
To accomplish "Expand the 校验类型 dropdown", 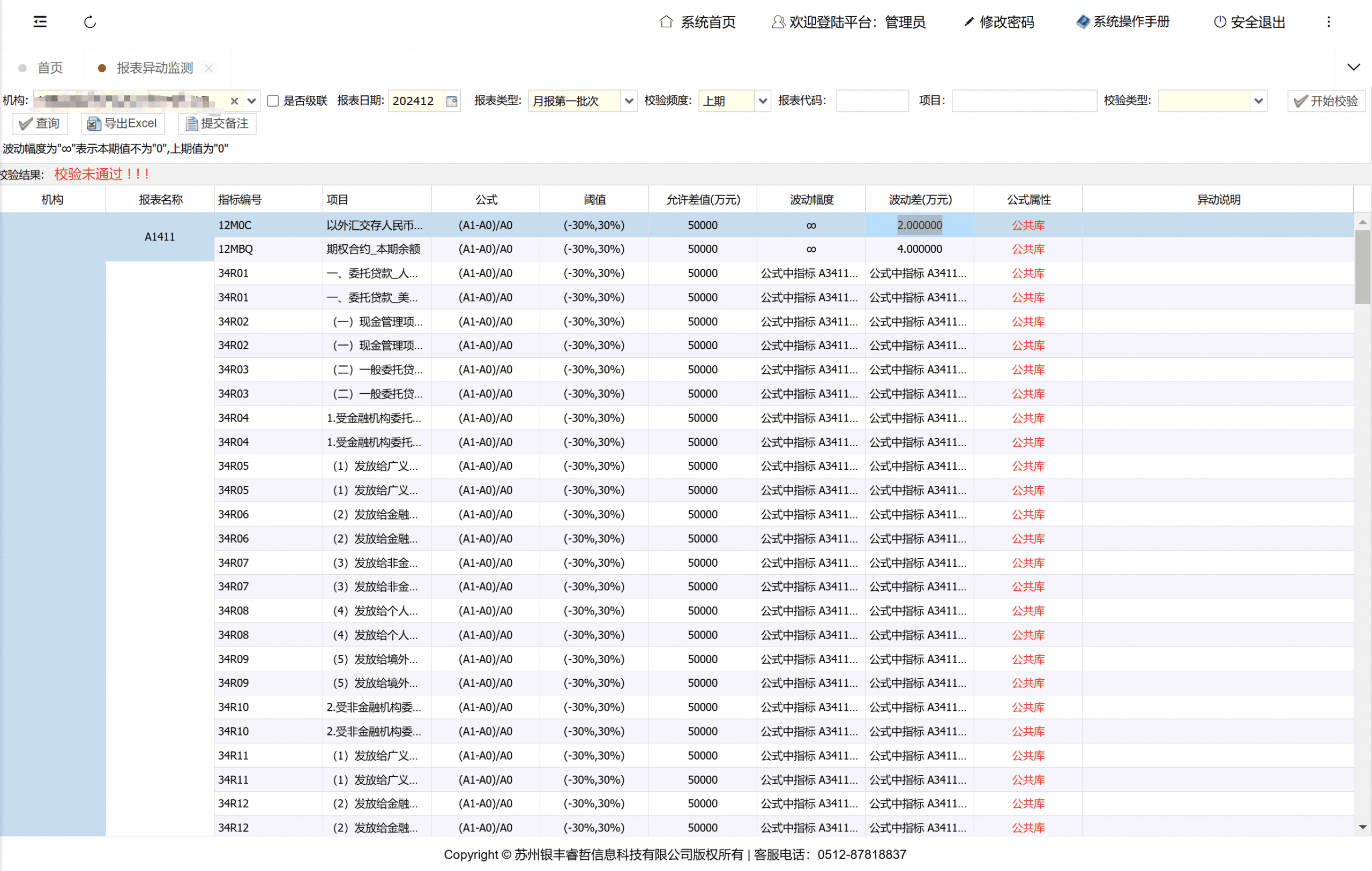I will pos(1258,101).
